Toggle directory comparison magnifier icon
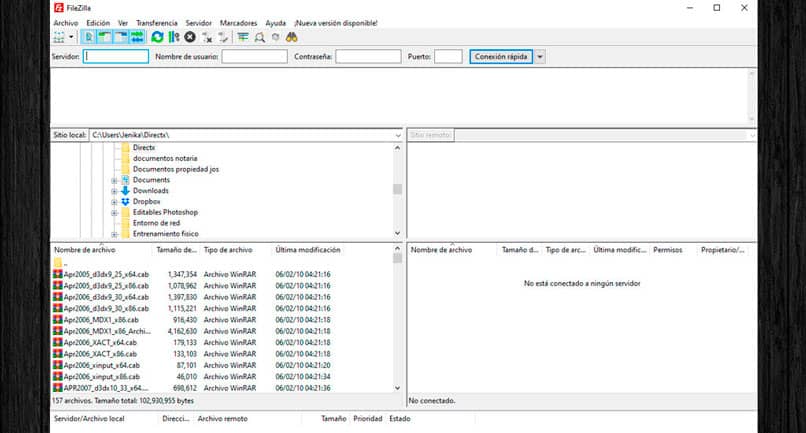Image resolution: width=806 pixels, height=433 pixels. coord(260,37)
